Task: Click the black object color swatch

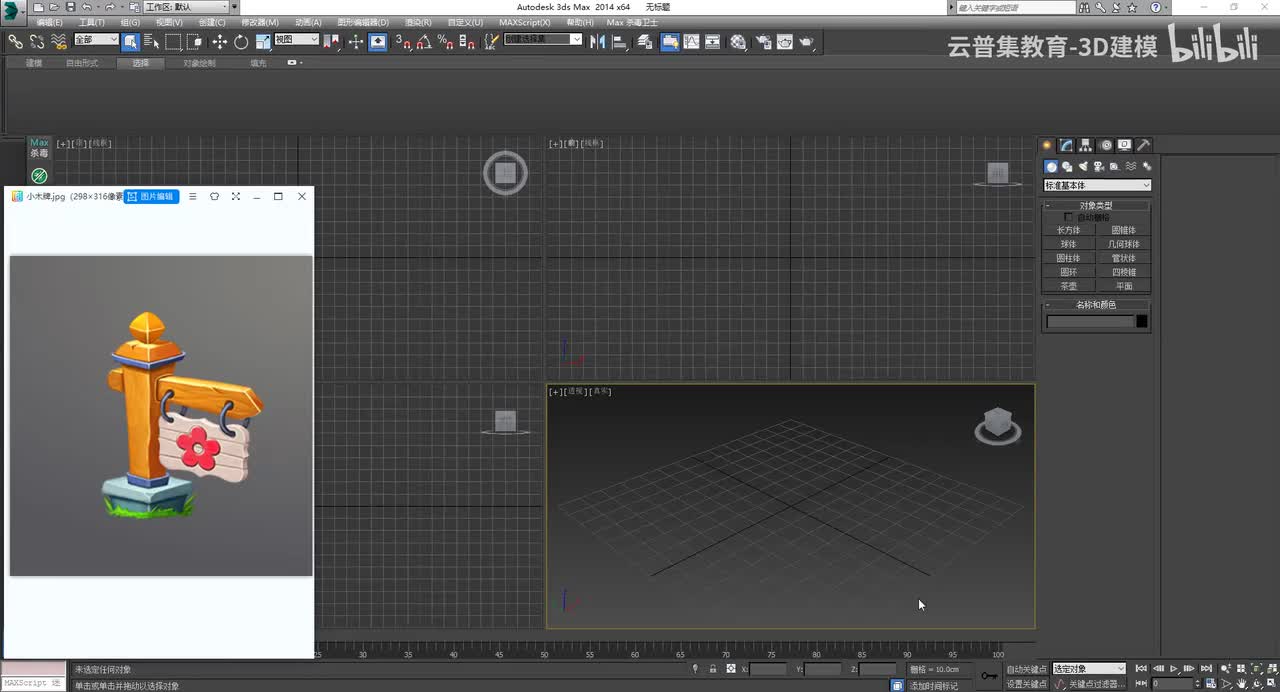Action: click(1142, 321)
